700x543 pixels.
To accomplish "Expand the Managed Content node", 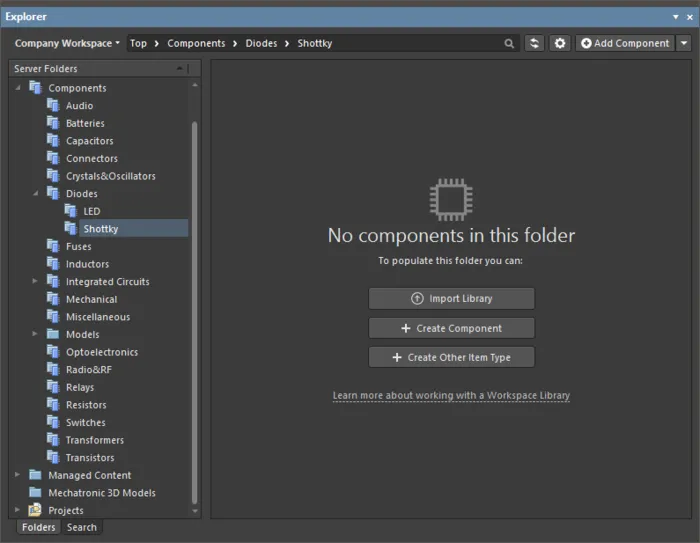I will tap(17, 474).
